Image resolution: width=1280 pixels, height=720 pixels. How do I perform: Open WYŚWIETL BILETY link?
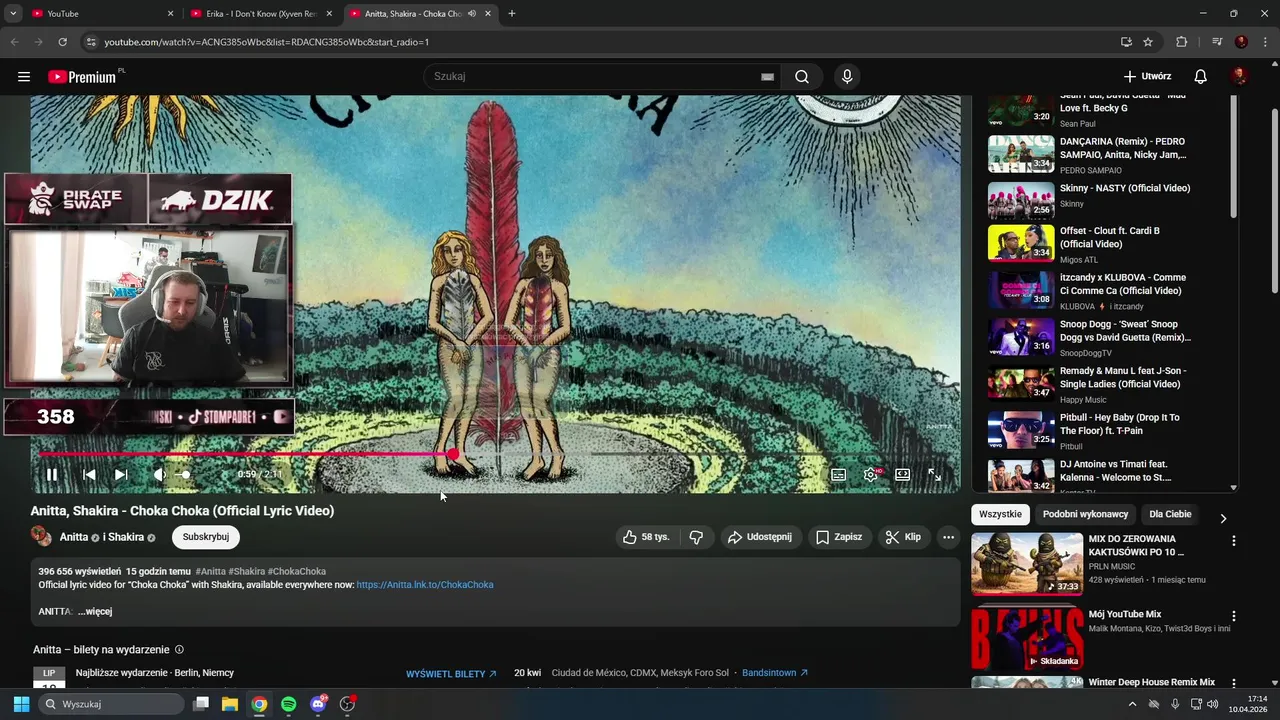click(x=451, y=674)
